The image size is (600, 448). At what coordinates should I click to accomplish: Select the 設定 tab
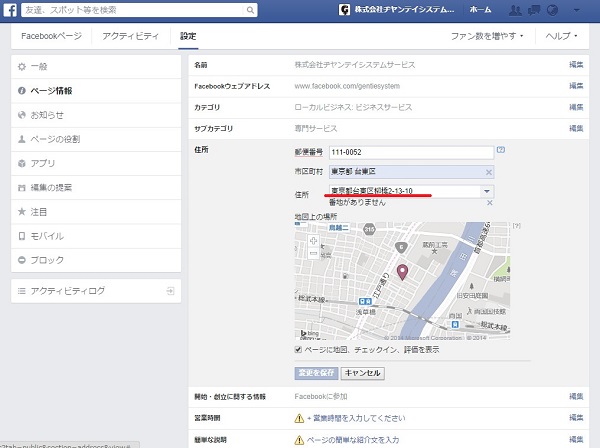click(188, 36)
